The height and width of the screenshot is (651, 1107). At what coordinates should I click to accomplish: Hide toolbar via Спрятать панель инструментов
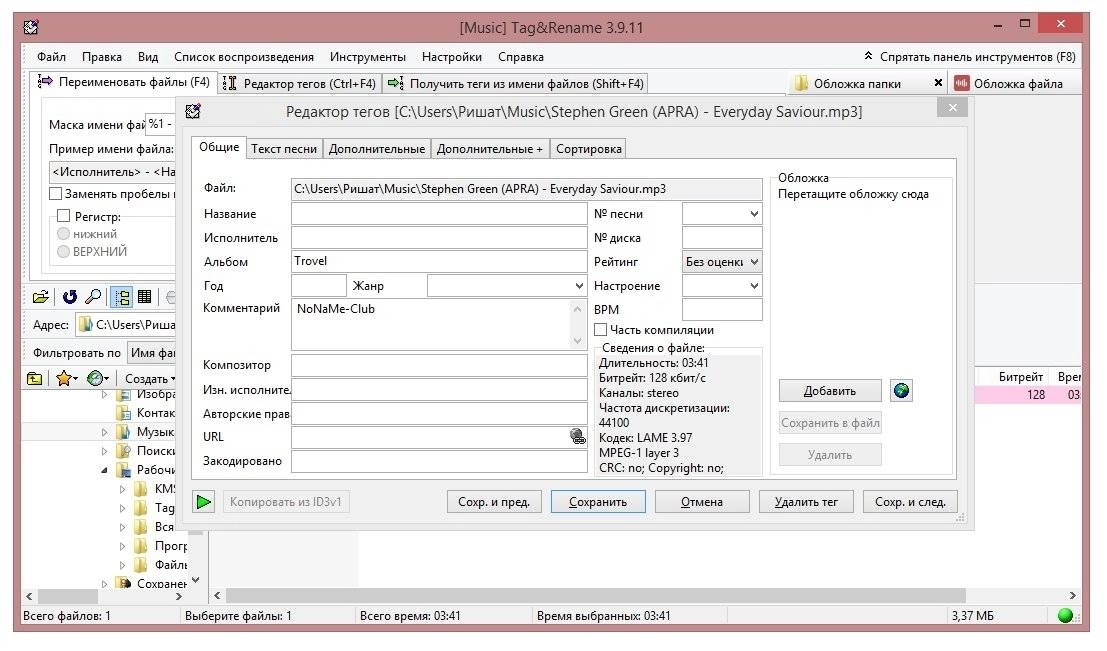[970, 56]
